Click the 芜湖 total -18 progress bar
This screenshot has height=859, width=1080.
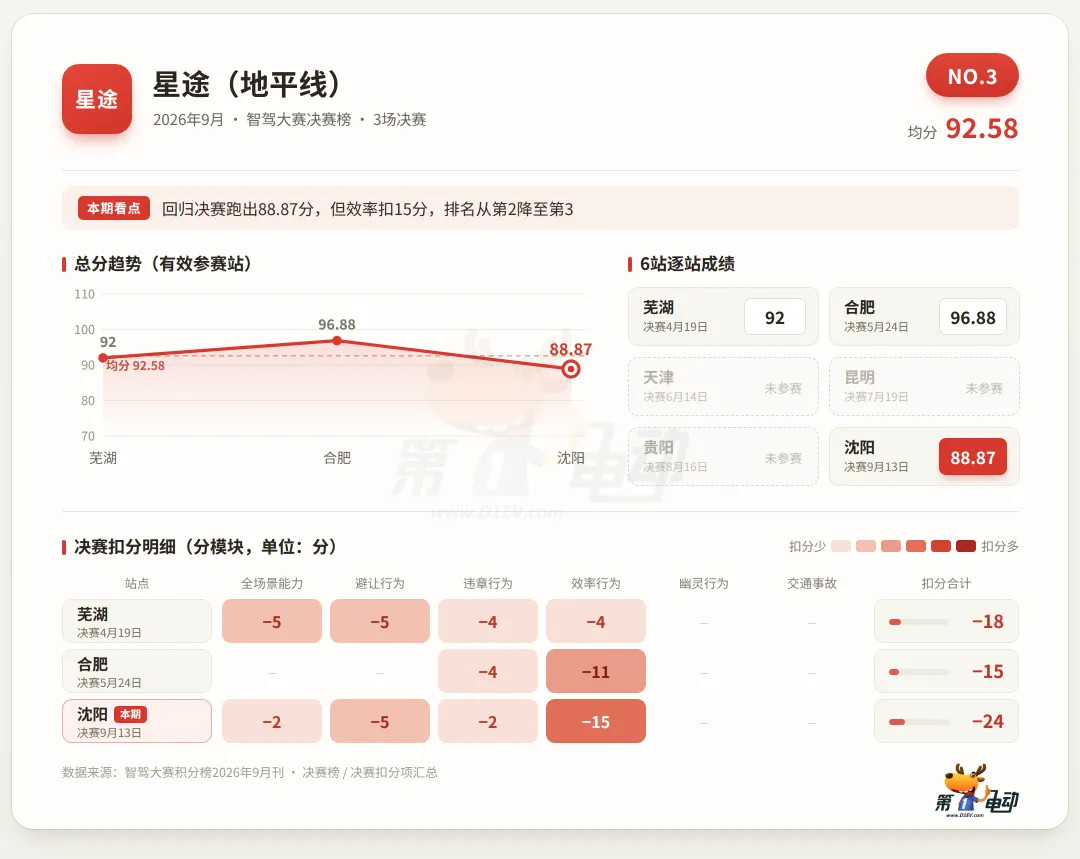pyautogui.click(x=919, y=622)
